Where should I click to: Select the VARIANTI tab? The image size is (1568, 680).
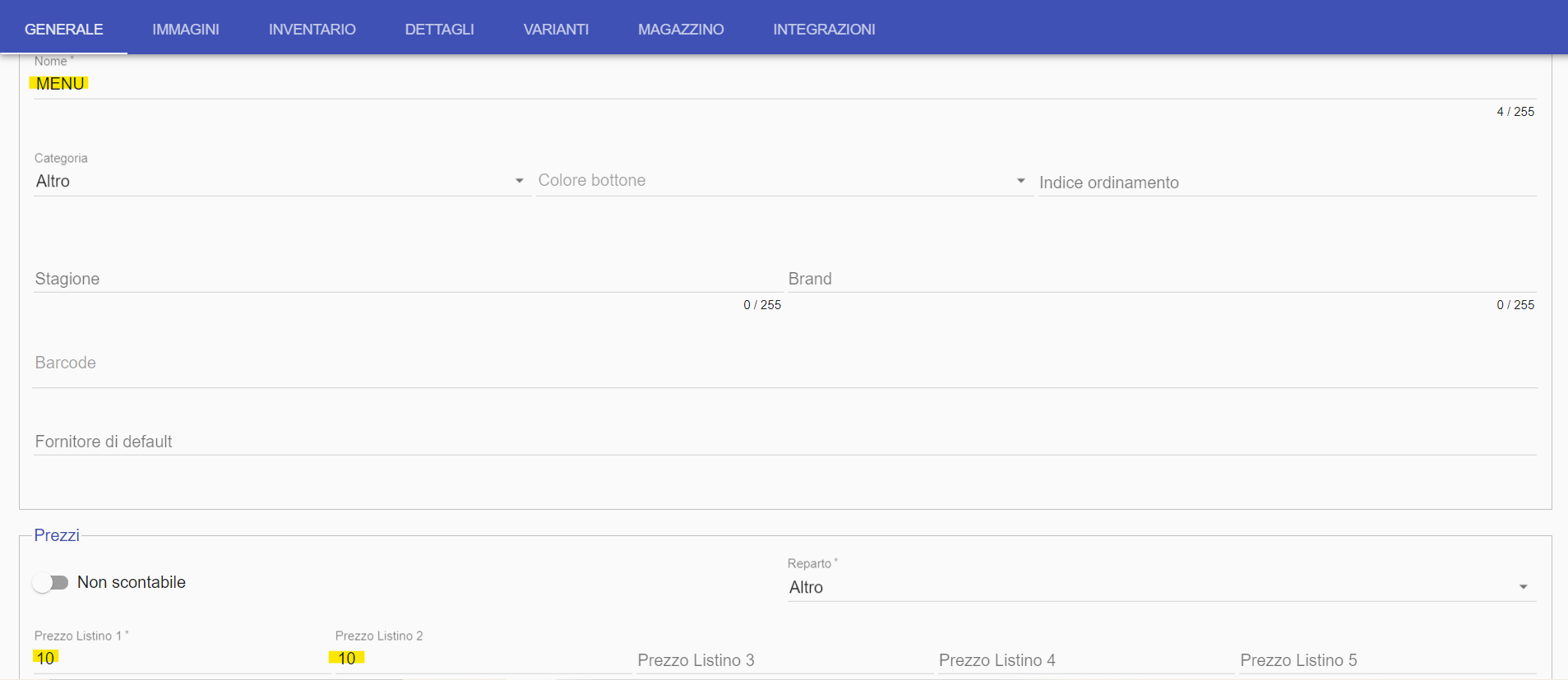pyautogui.click(x=556, y=29)
